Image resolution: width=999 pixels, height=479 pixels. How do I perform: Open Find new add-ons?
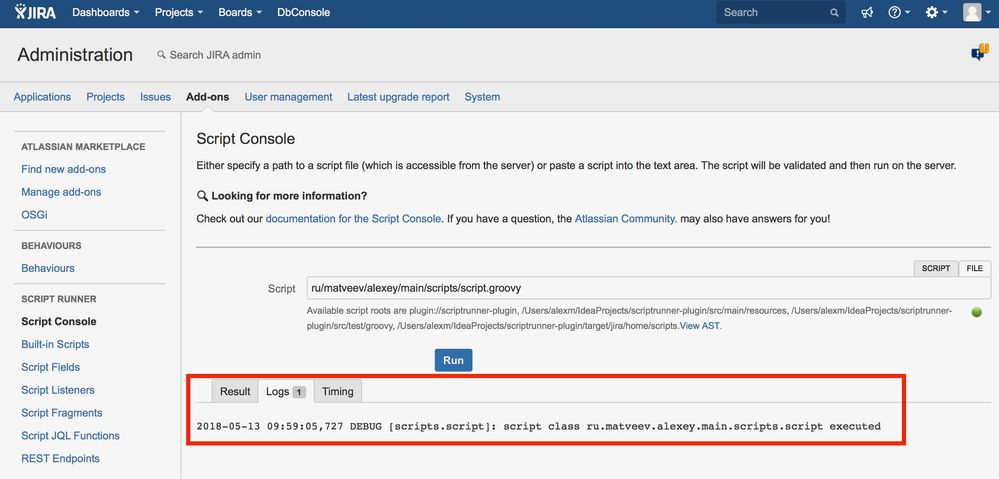[64, 169]
